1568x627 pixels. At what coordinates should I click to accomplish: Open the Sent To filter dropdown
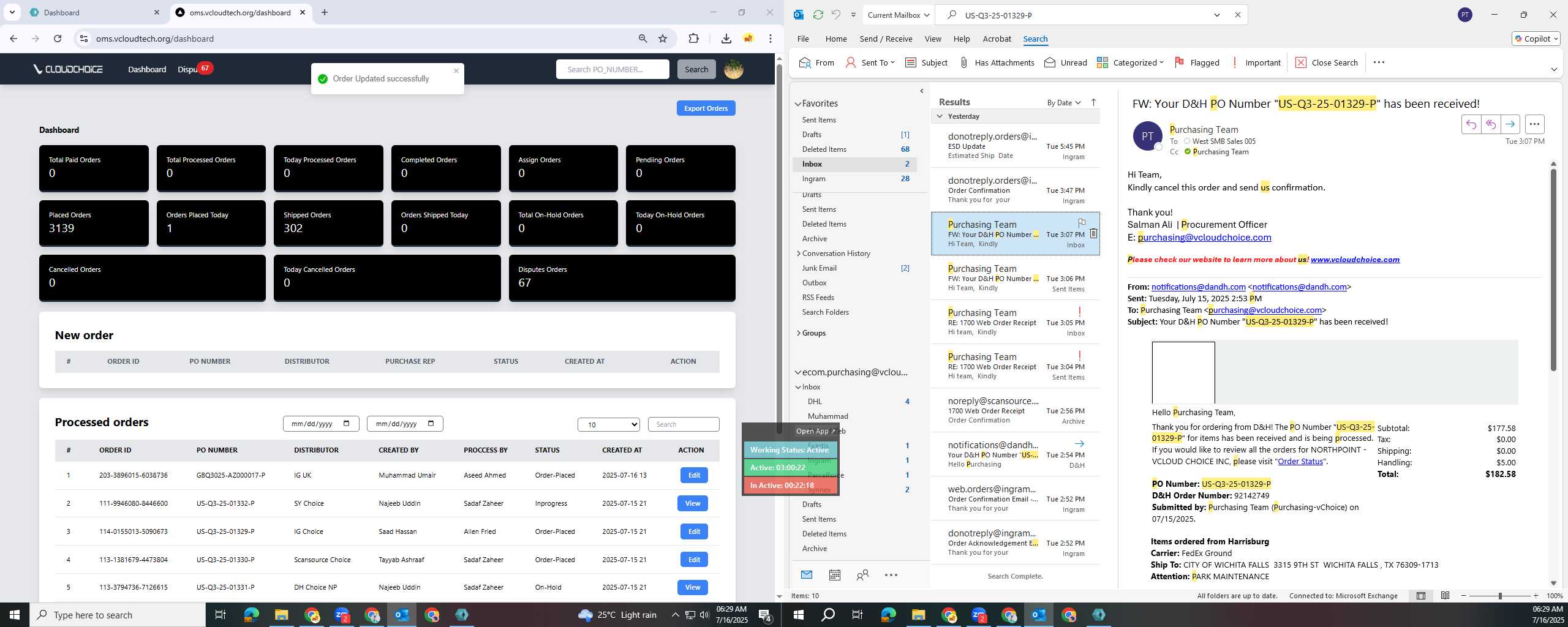870,62
